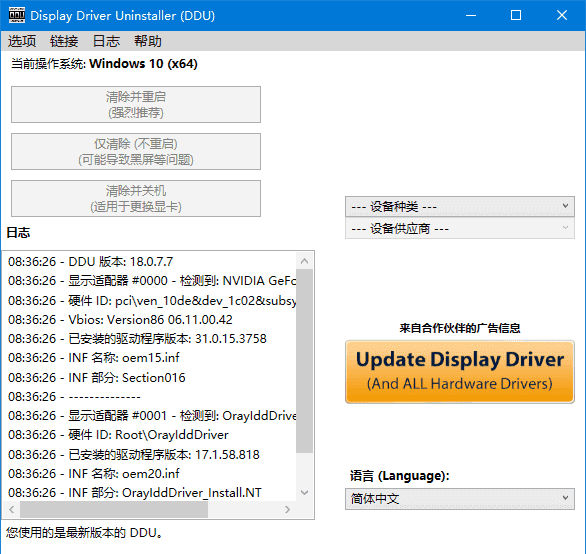Image resolution: width=586 pixels, height=554 pixels.
Task: Click the 清除并重启 (强烈推荐) button
Action: pos(136,105)
